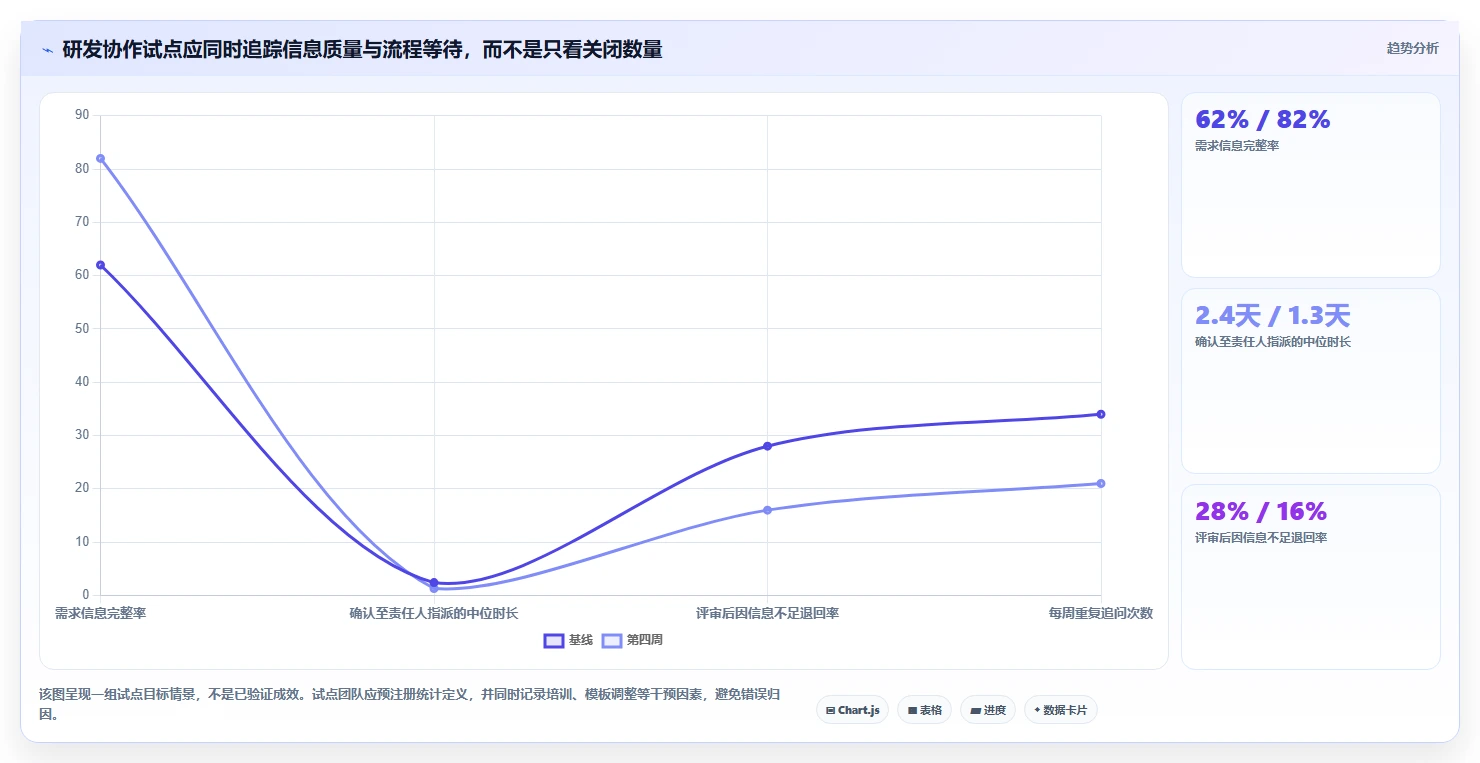Click y-axis tick label 50
This screenshot has height=763, width=1480.
tap(82, 328)
